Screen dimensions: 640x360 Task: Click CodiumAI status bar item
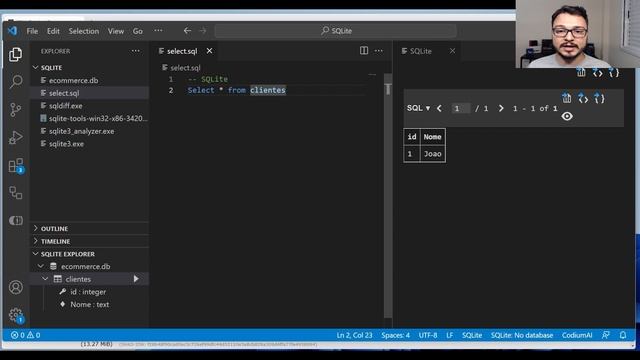coord(577,335)
